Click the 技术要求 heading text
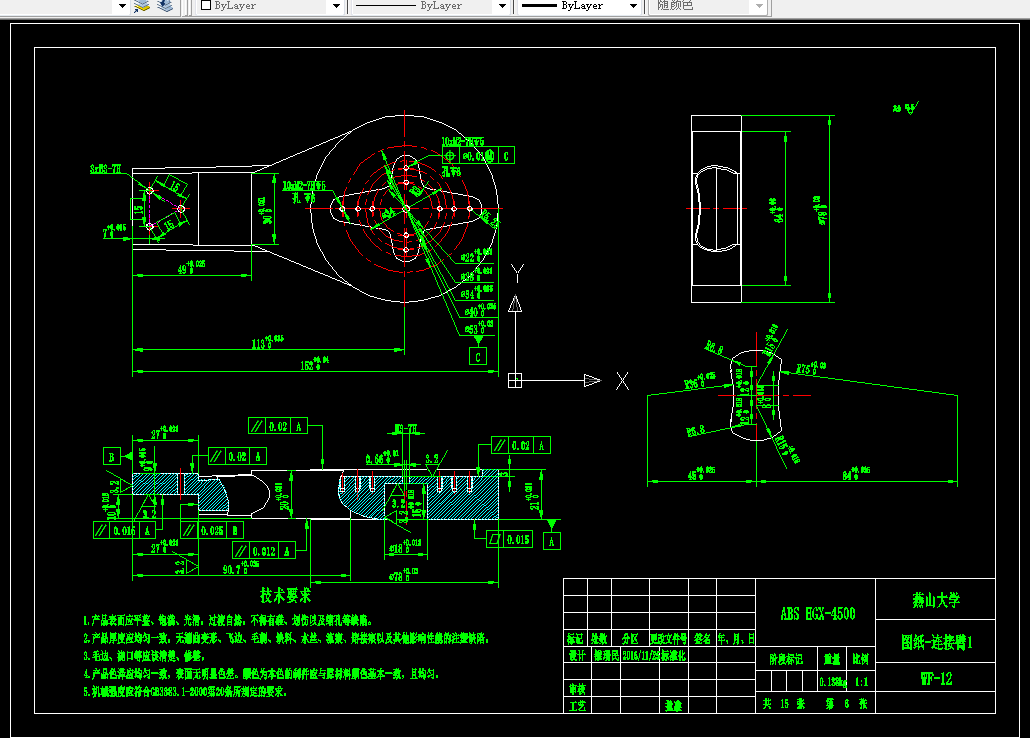Screen dimensions: 1030x738 (x=285, y=595)
